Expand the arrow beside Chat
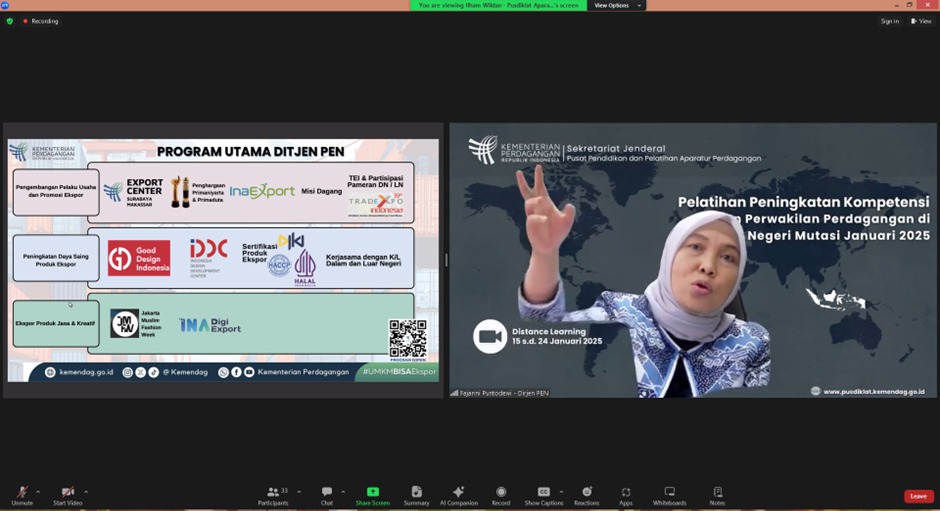940x511 pixels. (343, 492)
